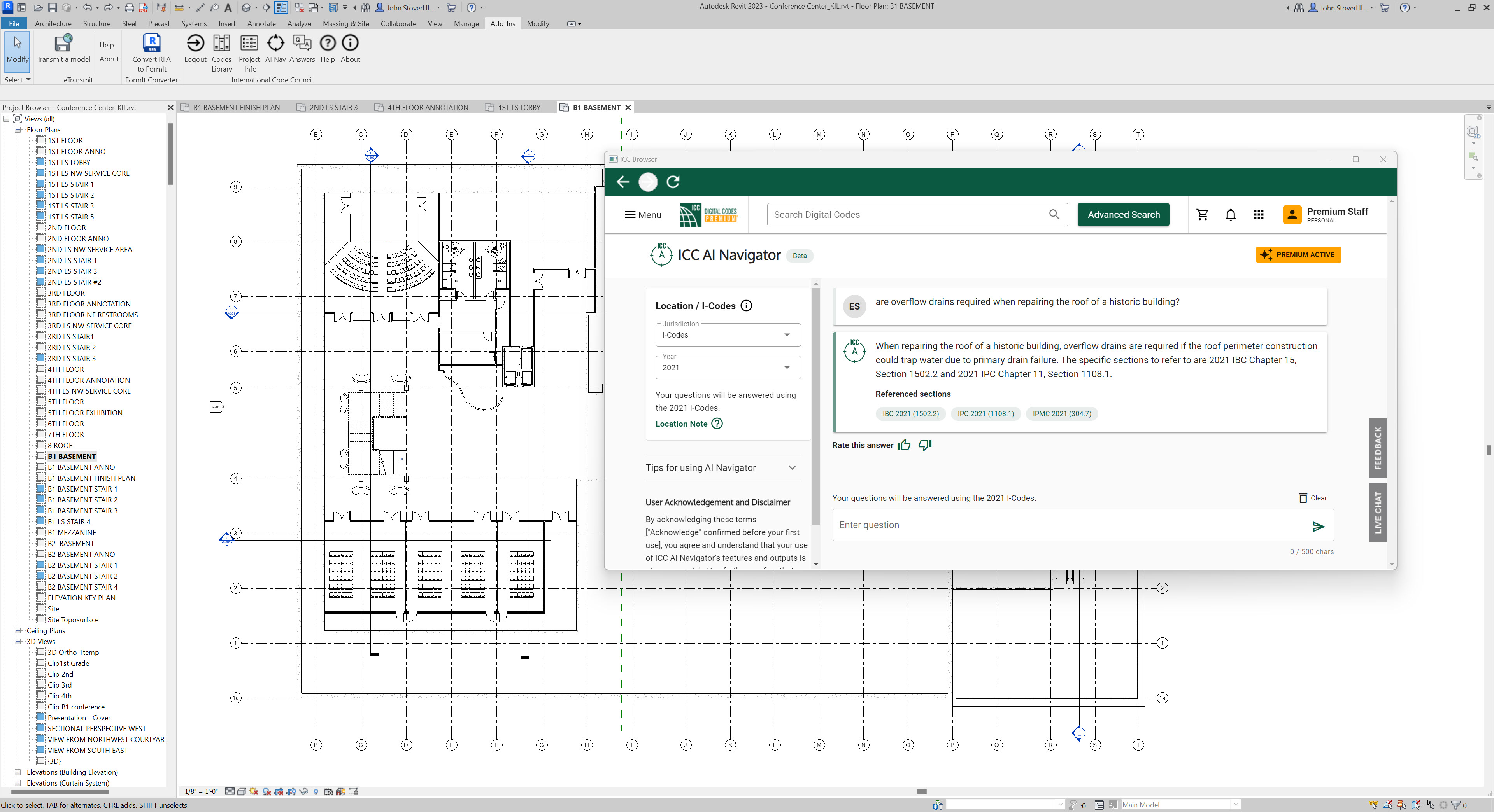Click the Advanced Search button
This screenshot has height=812, width=1494.
pyautogui.click(x=1123, y=214)
